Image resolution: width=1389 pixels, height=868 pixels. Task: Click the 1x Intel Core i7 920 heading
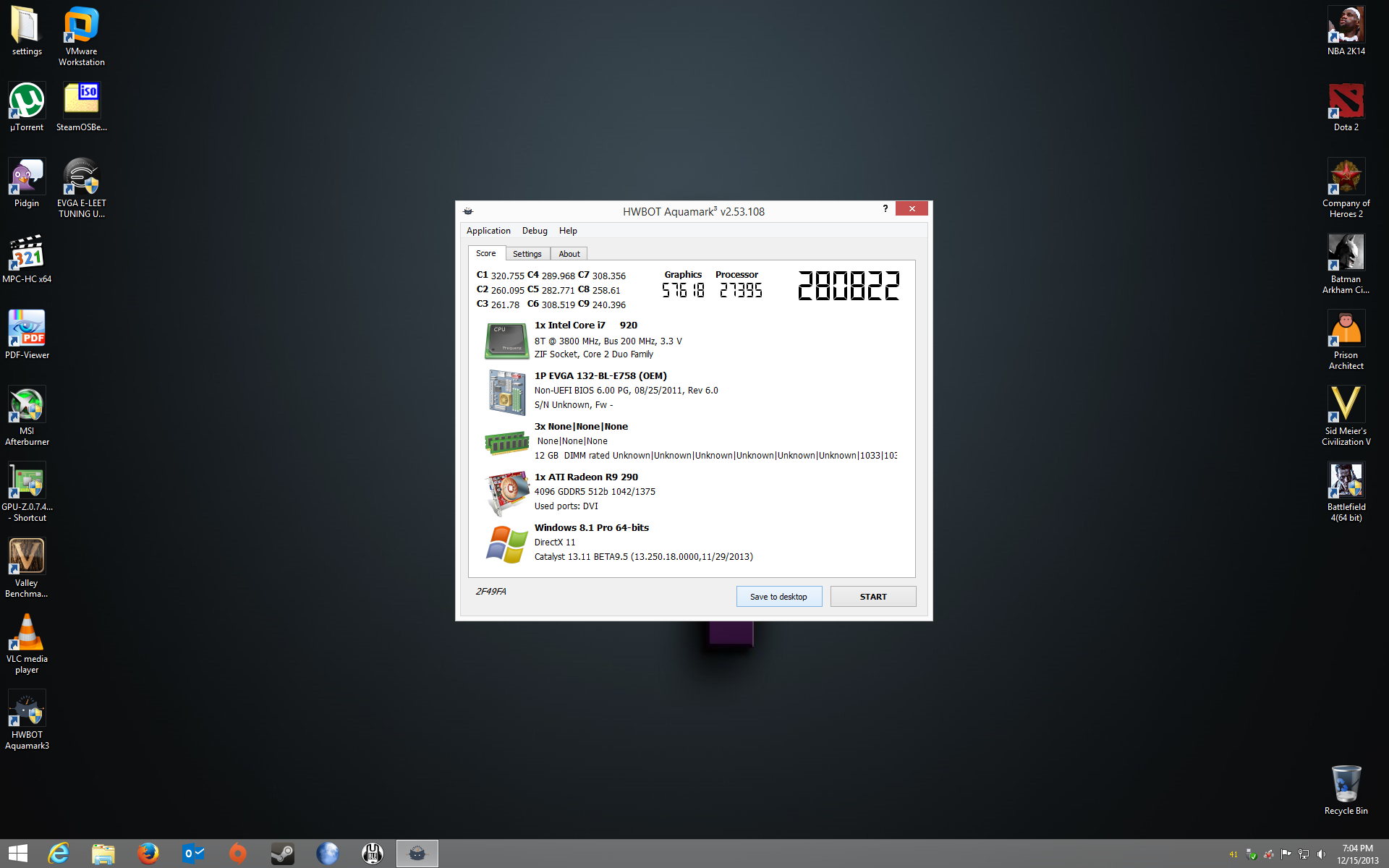(586, 325)
